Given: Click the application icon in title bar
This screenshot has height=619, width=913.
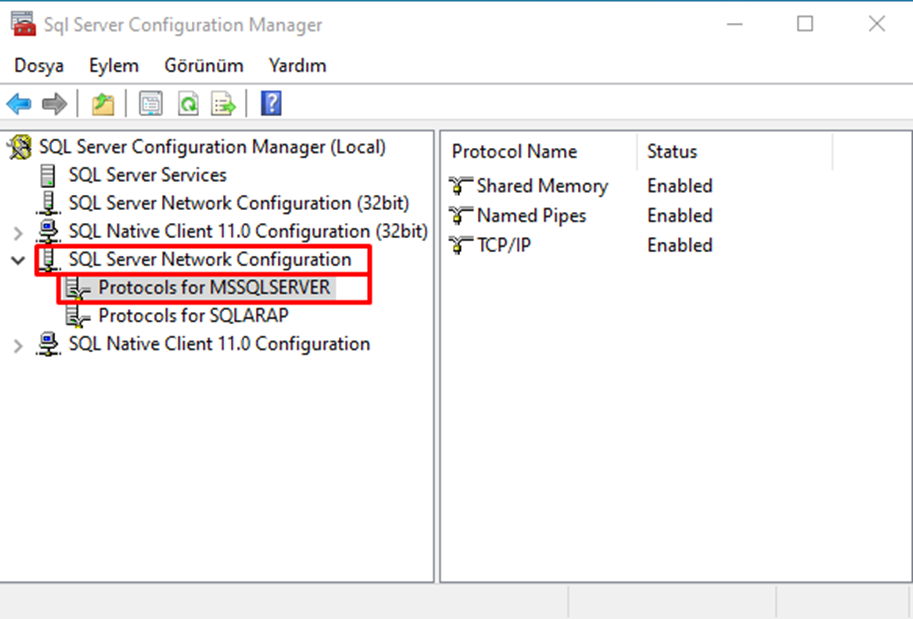Looking at the screenshot, I should coord(23,24).
